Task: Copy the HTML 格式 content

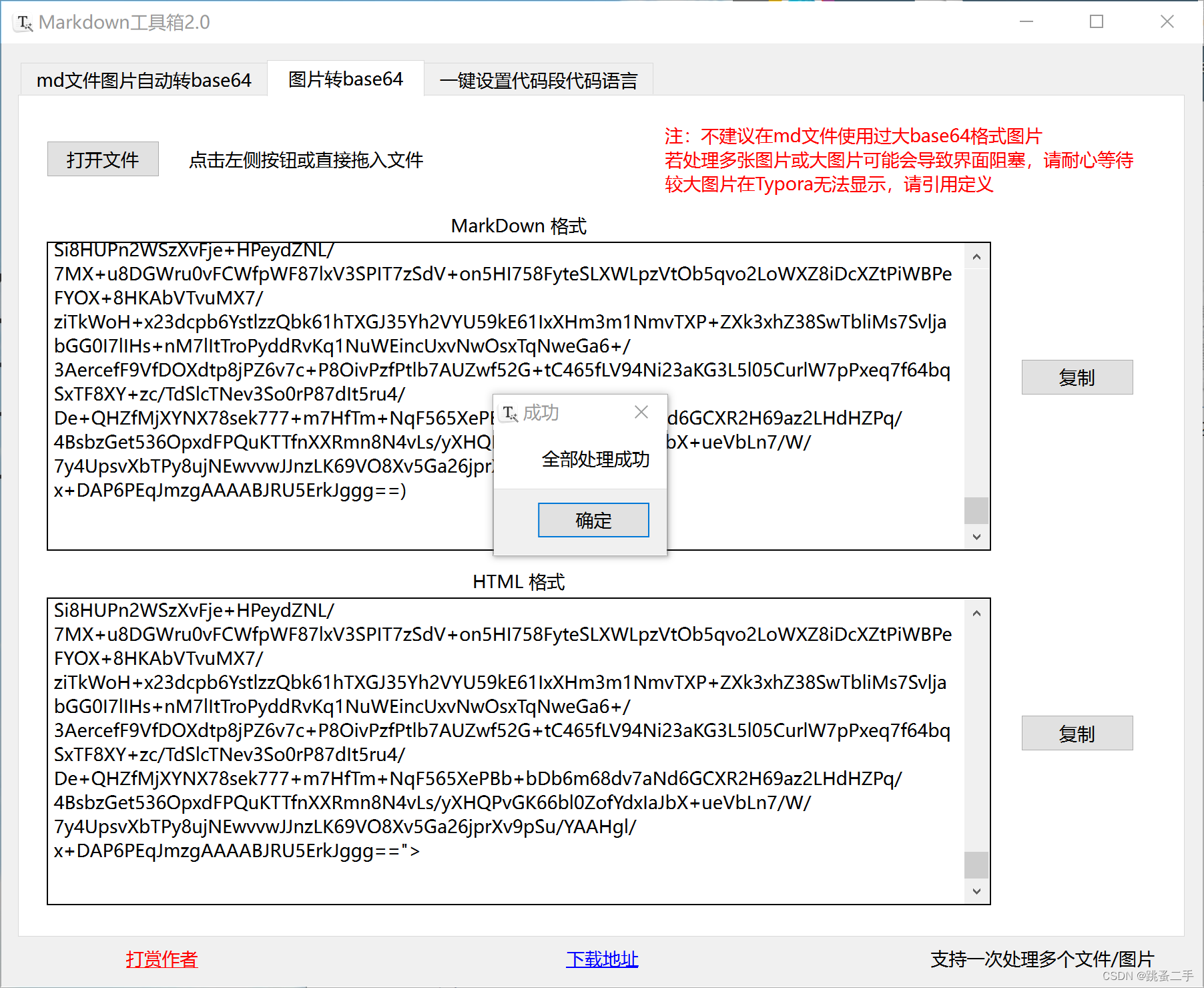Action: coord(1076,732)
